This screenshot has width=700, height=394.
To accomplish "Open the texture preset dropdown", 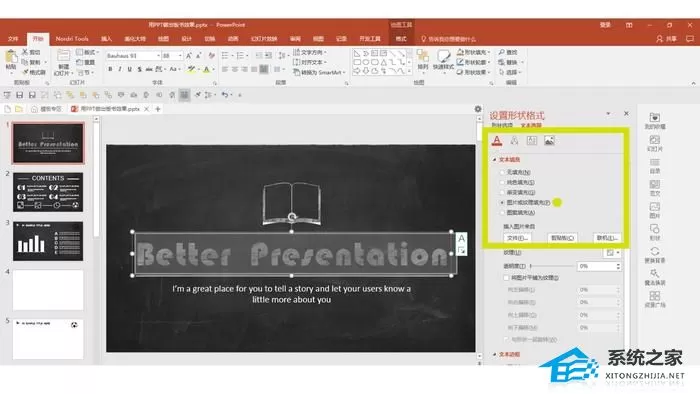I will point(612,253).
